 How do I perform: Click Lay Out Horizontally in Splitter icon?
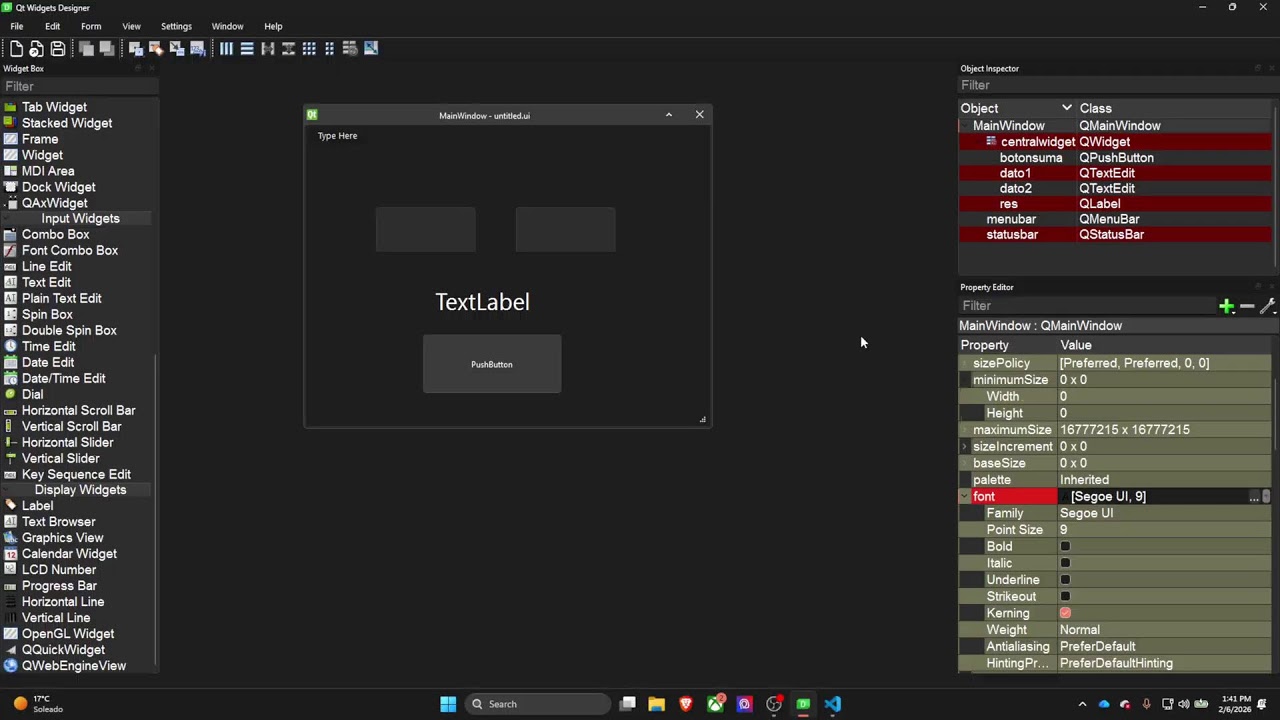[x=267, y=48]
